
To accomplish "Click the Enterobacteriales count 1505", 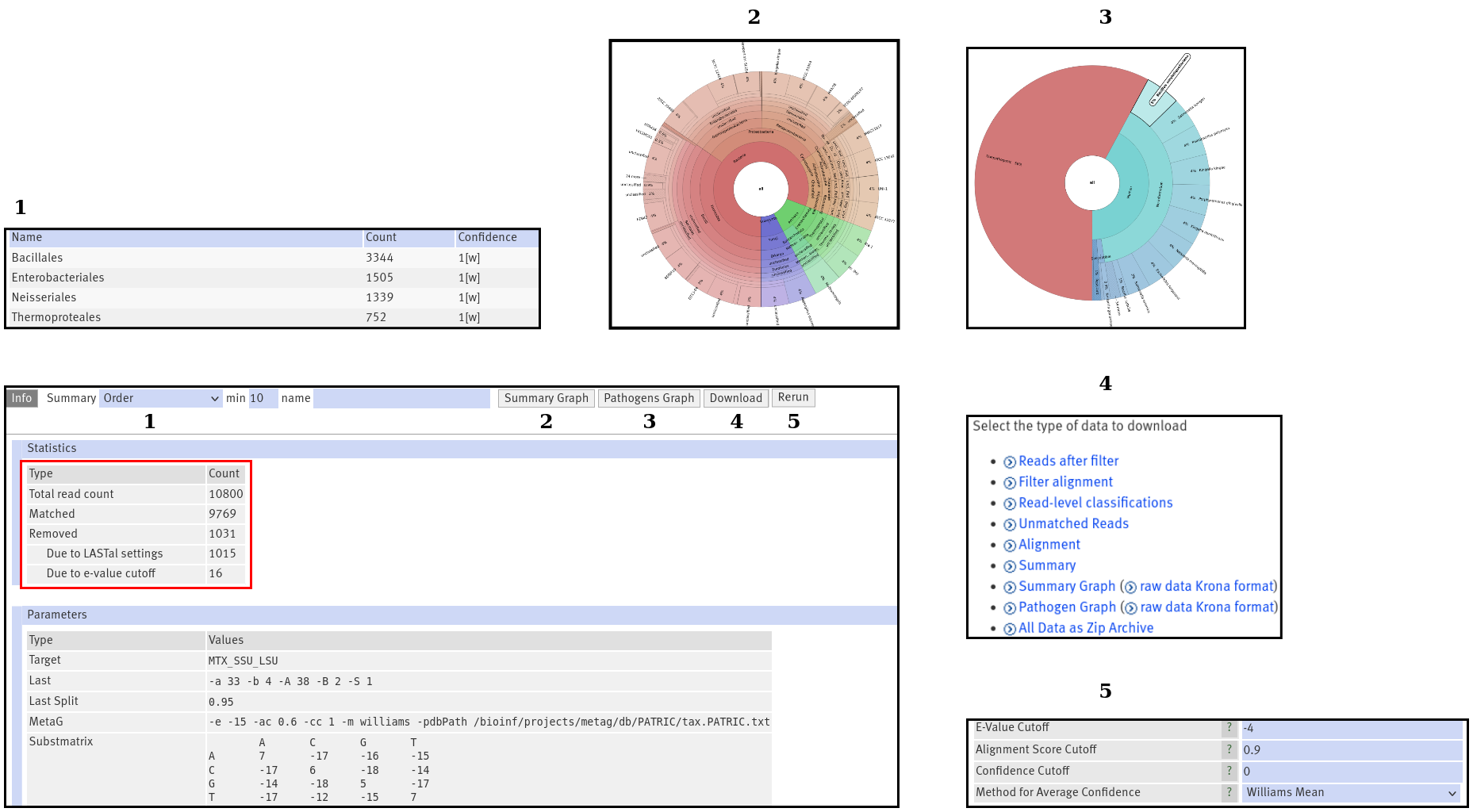I will pos(379,278).
